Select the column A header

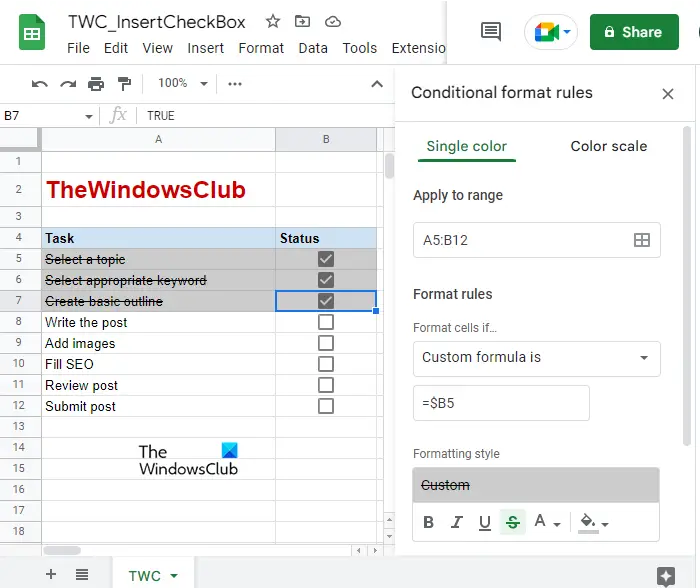(158, 139)
